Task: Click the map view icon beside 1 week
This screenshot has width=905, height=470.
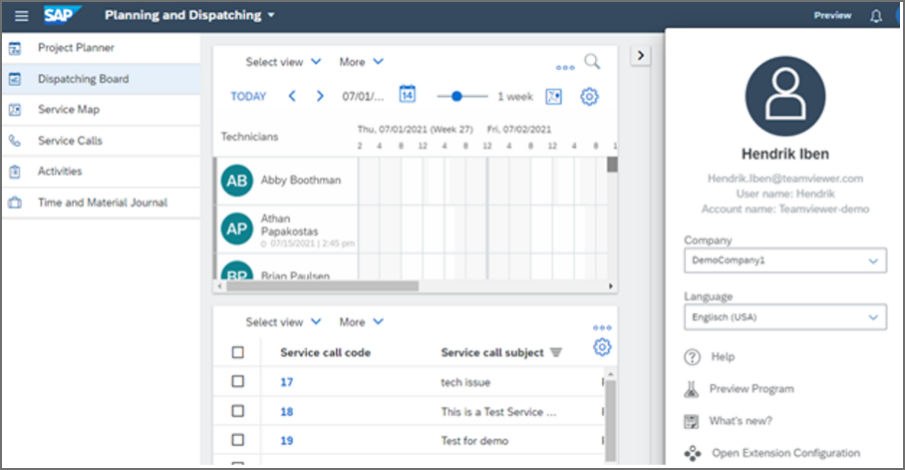Action: 554,96
